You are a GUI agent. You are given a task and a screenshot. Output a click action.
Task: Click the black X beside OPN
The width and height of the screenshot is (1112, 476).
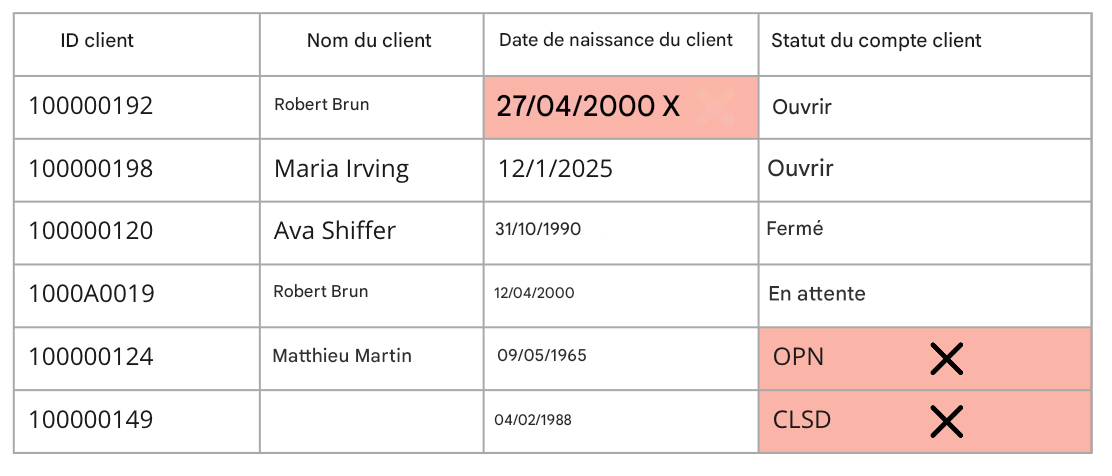tap(945, 358)
